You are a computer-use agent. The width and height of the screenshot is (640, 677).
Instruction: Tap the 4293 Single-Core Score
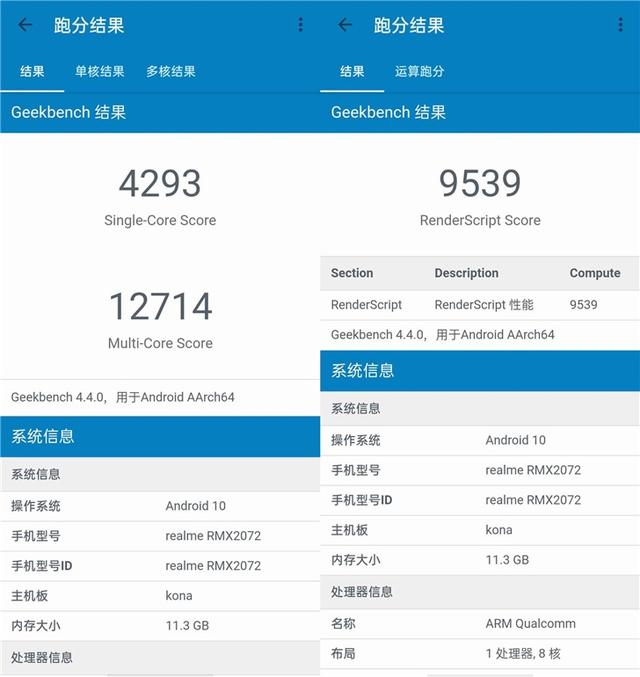(x=160, y=184)
